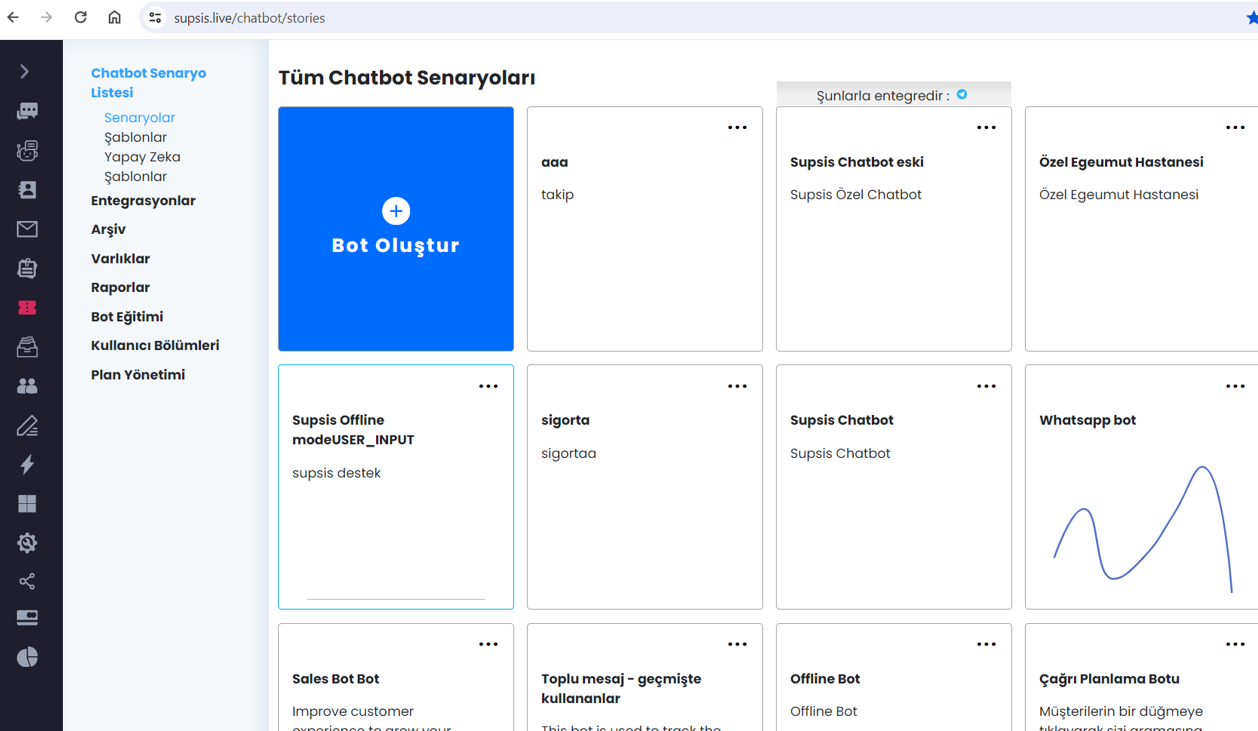Open the Supsis Chatbot eski card title
1258x731 pixels.
tap(857, 162)
